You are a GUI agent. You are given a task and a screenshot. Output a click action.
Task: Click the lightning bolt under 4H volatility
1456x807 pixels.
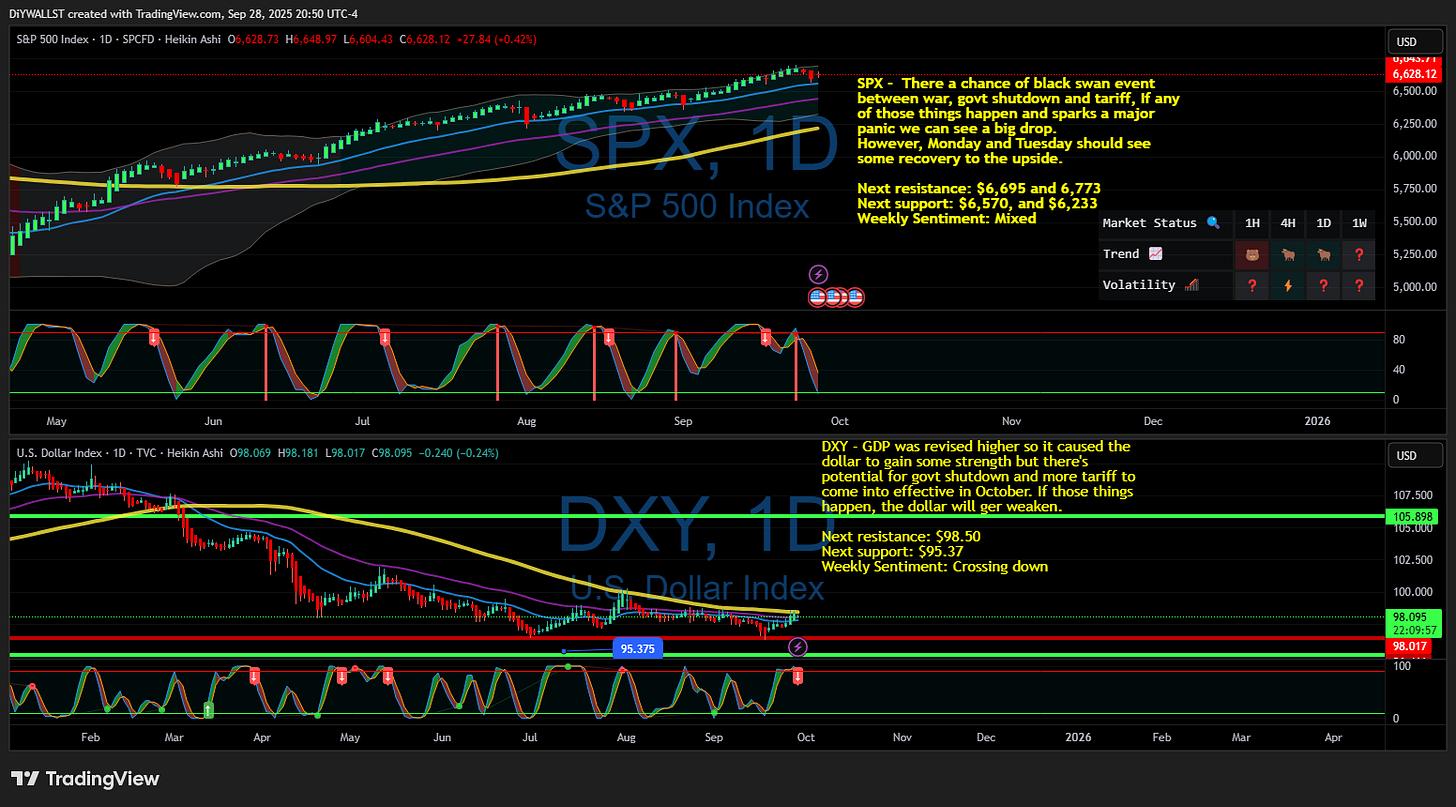click(x=1288, y=285)
